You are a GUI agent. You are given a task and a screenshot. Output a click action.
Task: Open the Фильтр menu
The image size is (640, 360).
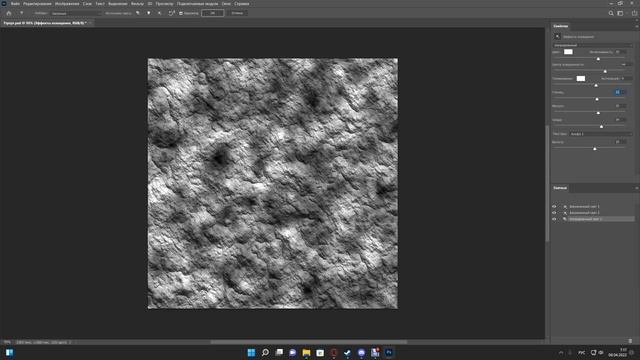pos(137,4)
